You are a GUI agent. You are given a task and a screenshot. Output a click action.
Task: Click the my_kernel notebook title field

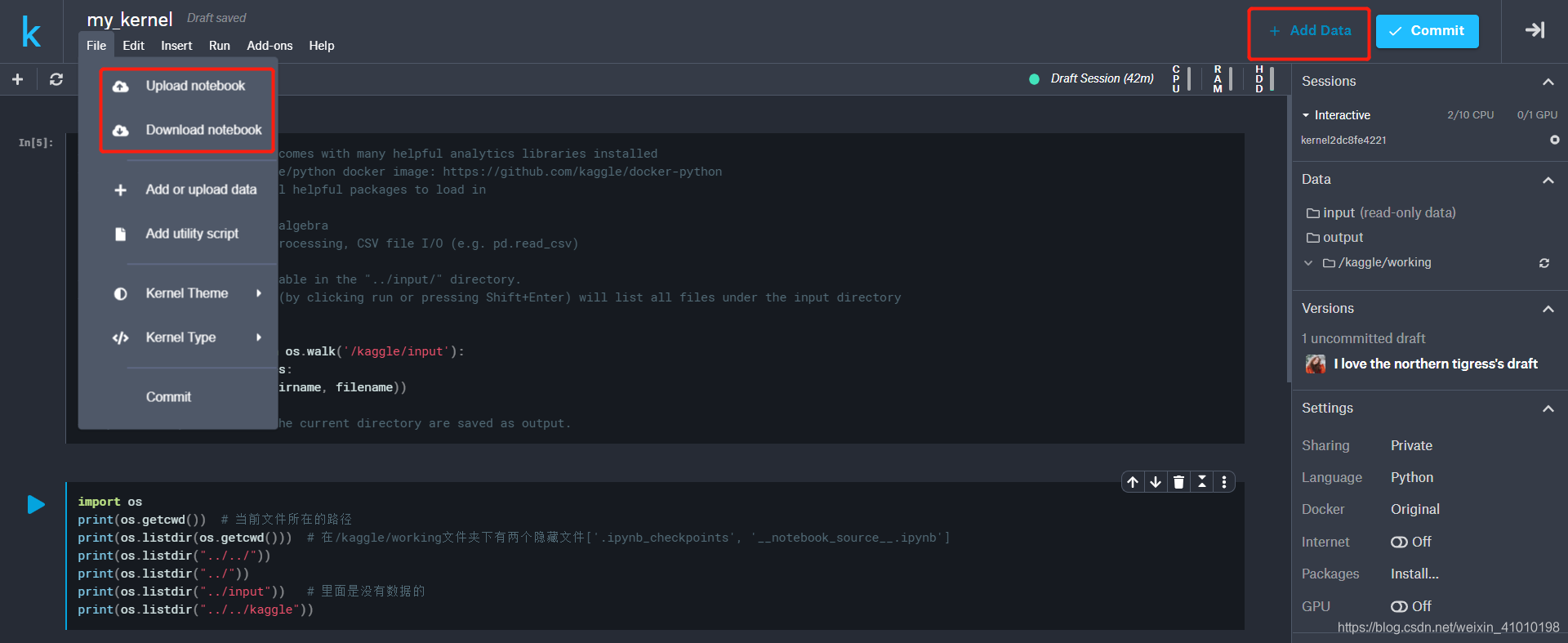point(130,20)
